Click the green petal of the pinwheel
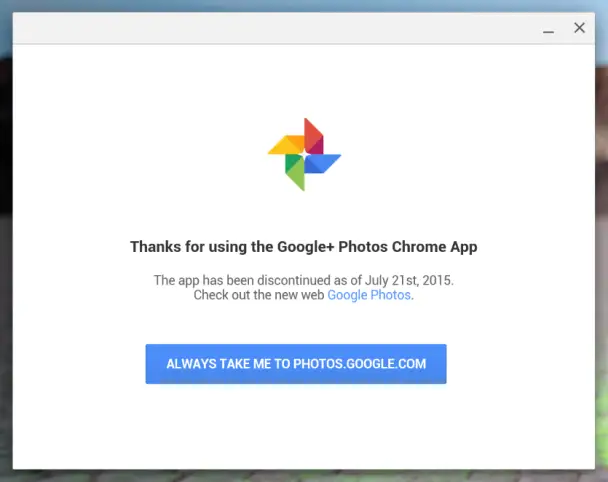The image size is (608, 482). coord(295,172)
